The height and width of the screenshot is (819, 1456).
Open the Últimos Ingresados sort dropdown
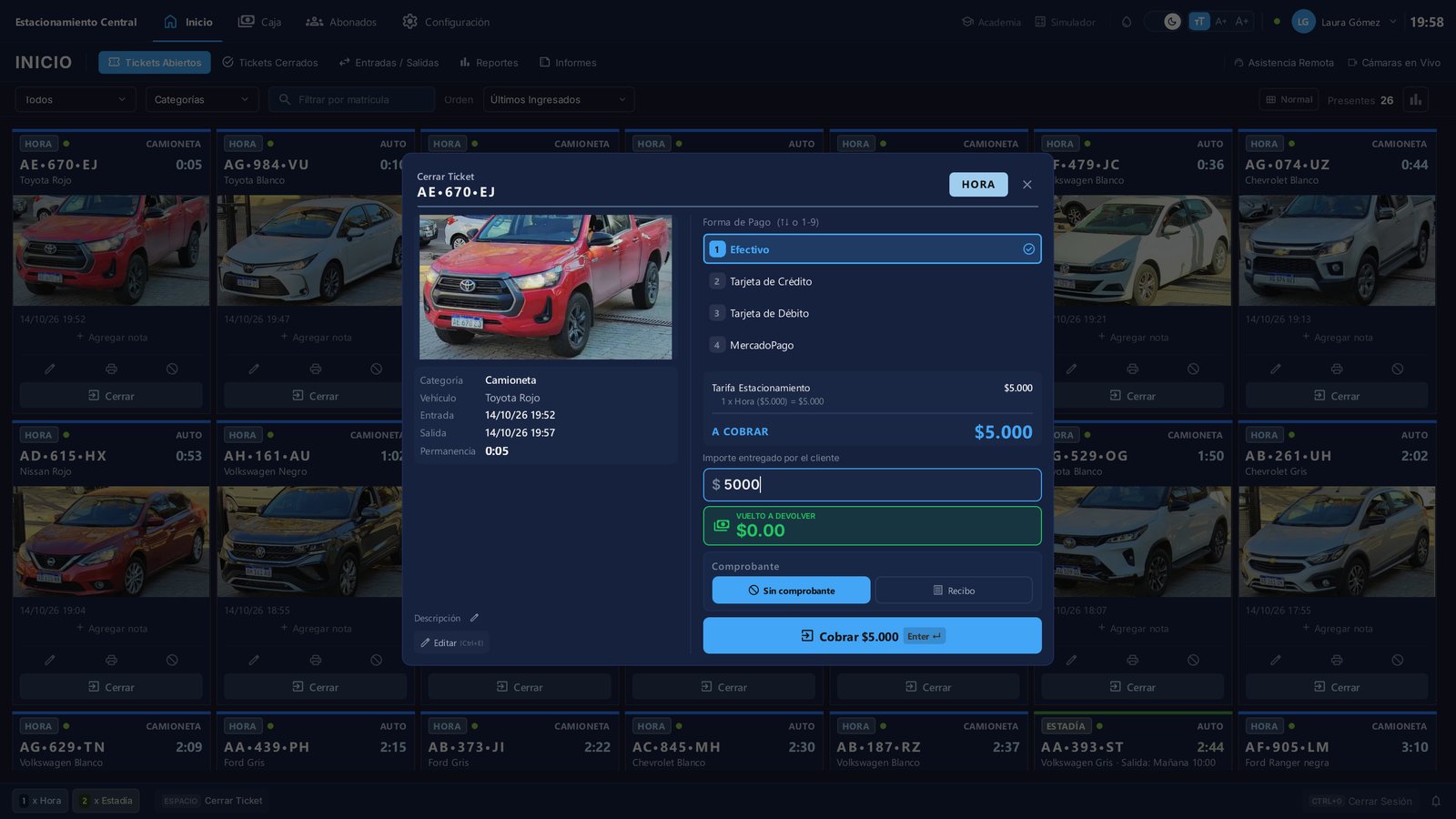point(559,99)
